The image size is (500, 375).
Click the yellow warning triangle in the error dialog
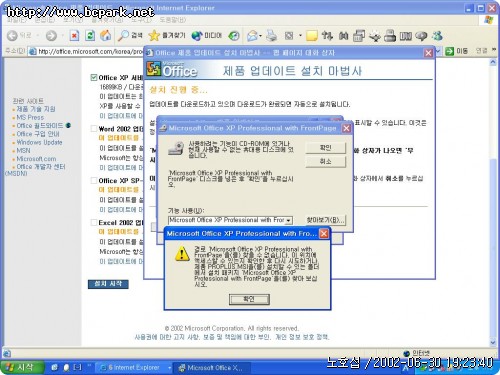pos(182,254)
